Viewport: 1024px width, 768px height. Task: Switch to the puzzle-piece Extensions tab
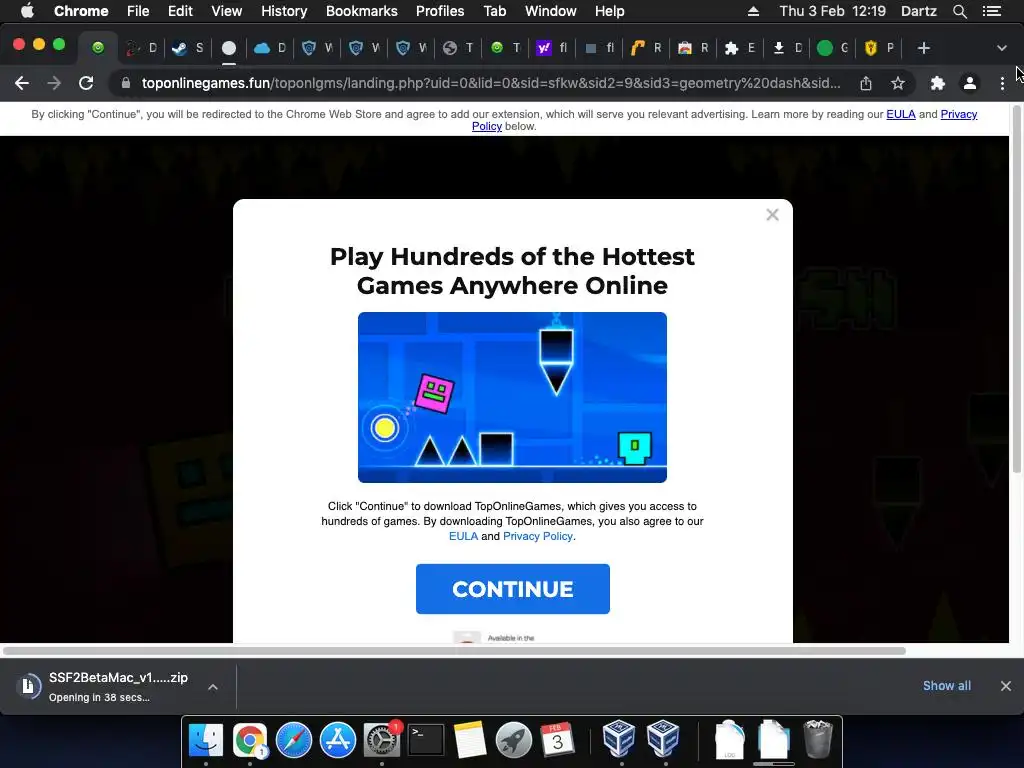pyautogui.click(x=739, y=48)
